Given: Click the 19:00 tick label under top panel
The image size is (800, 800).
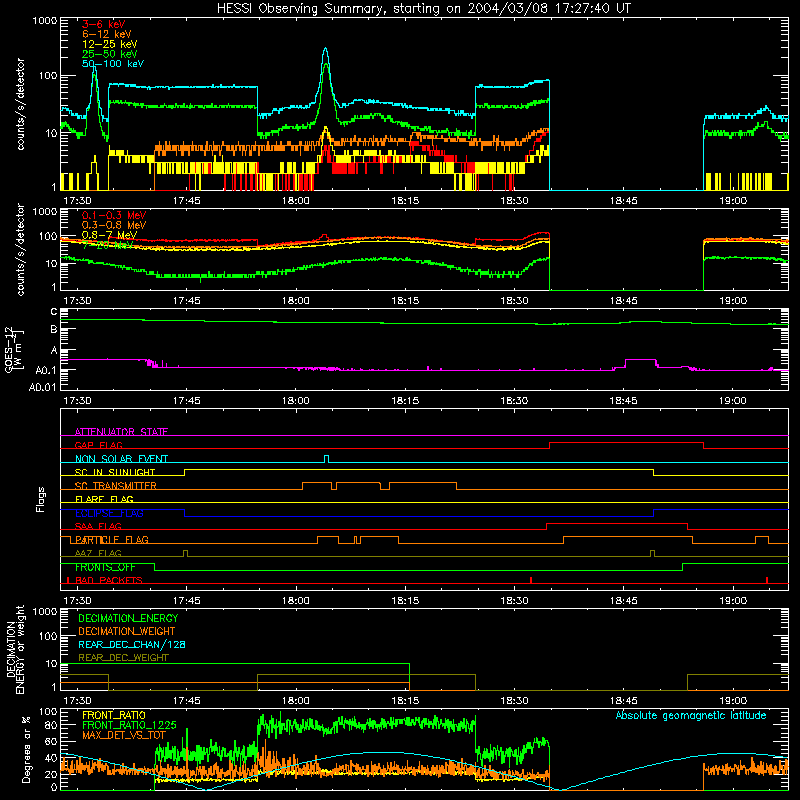Looking at the screenshot, I should click(x=733, y=200).
